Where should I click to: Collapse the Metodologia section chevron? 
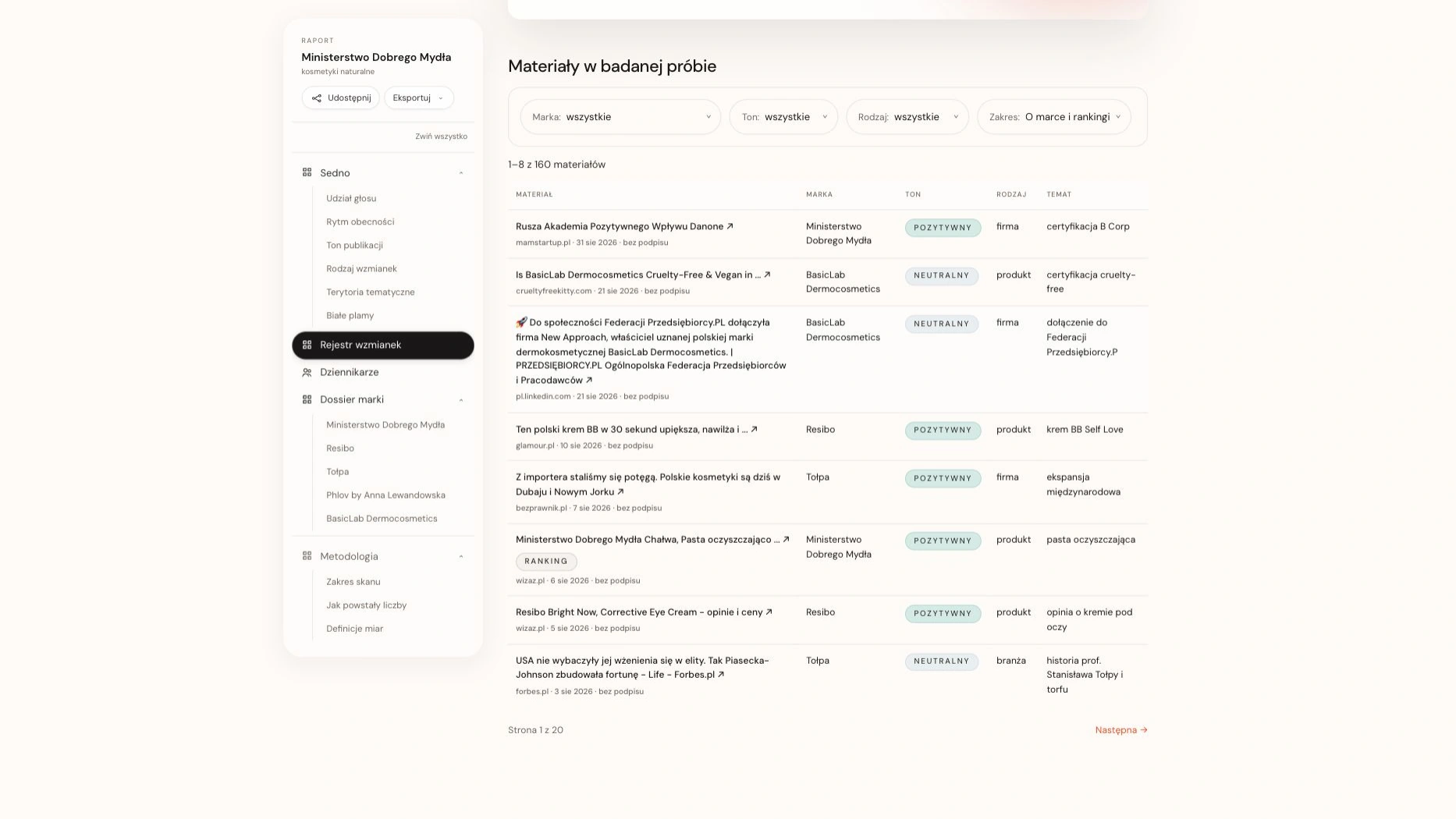tap(461, 557)
